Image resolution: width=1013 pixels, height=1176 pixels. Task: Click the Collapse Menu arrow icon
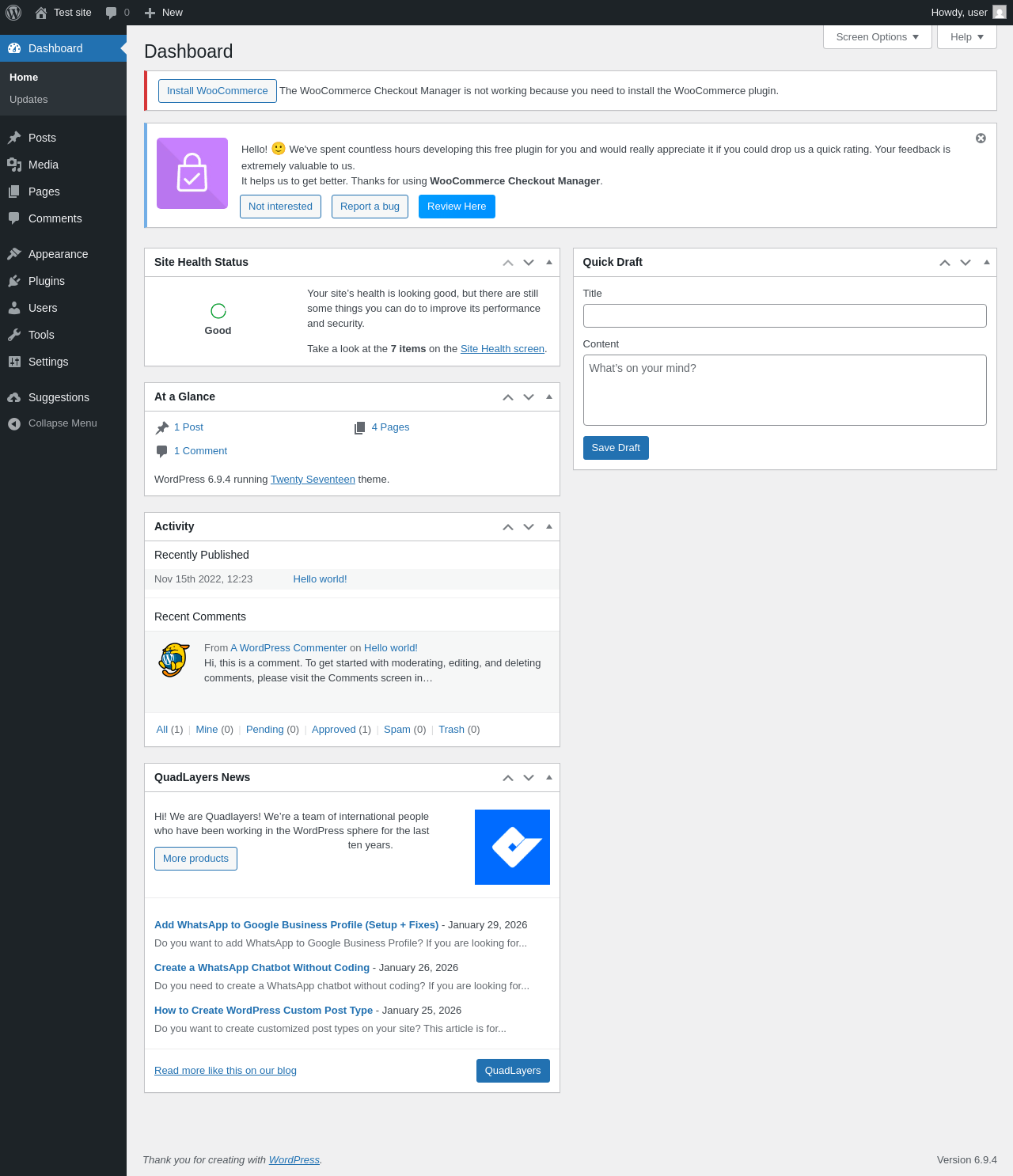point(14,424)
